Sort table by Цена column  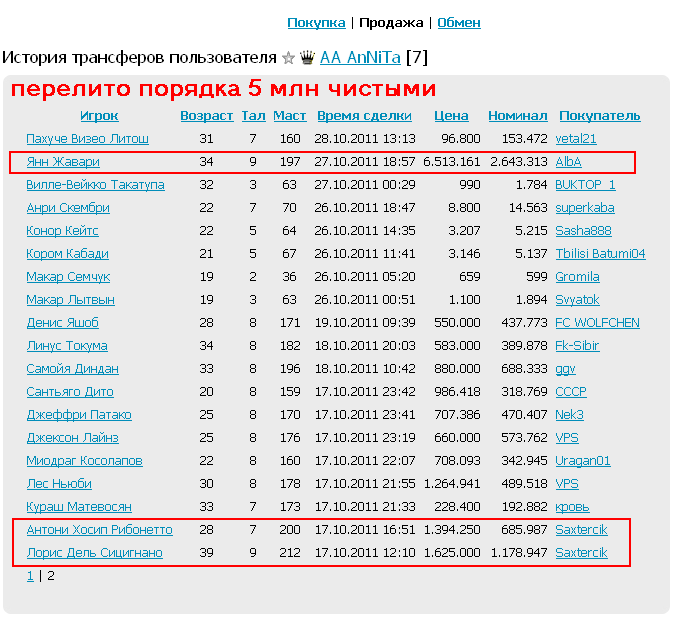point(451,116)
